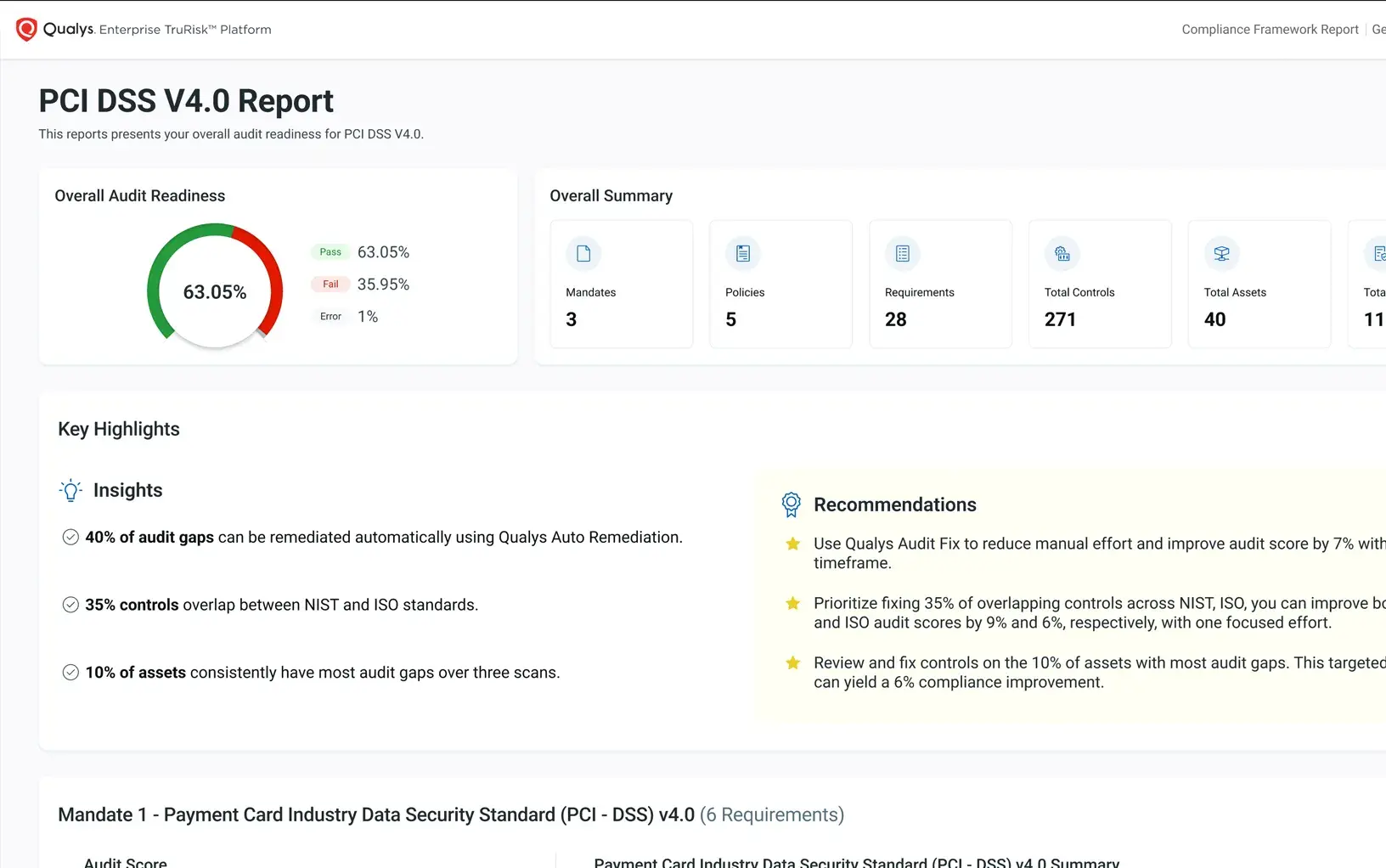Click the Mandates document icon

point(583,254)
